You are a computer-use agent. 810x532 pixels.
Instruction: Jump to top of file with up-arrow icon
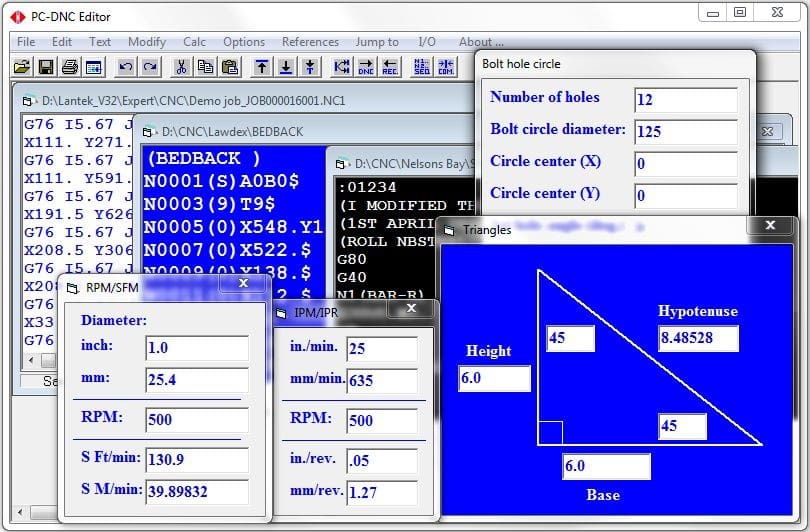coord(262,67)
